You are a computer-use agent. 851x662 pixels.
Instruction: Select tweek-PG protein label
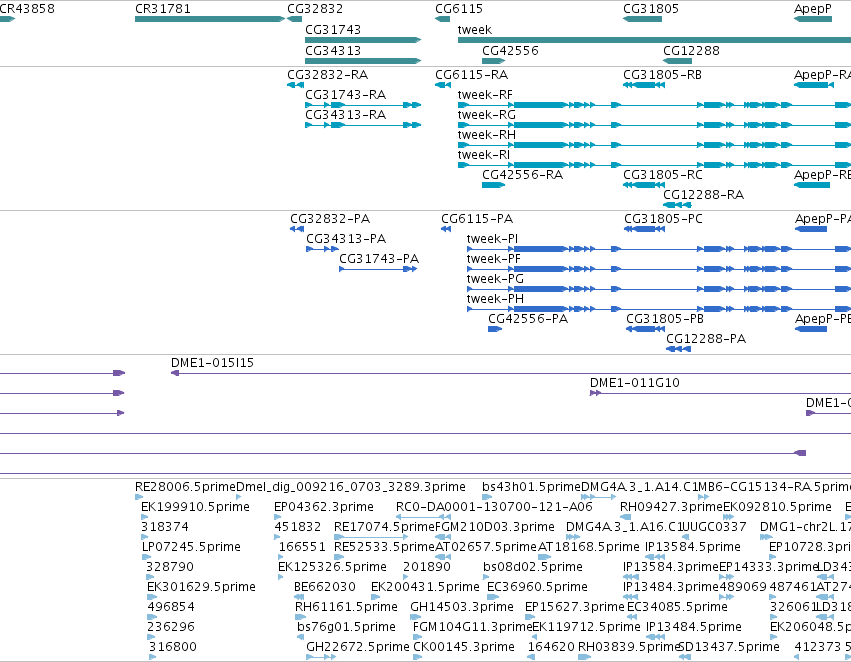click(495, 279)
